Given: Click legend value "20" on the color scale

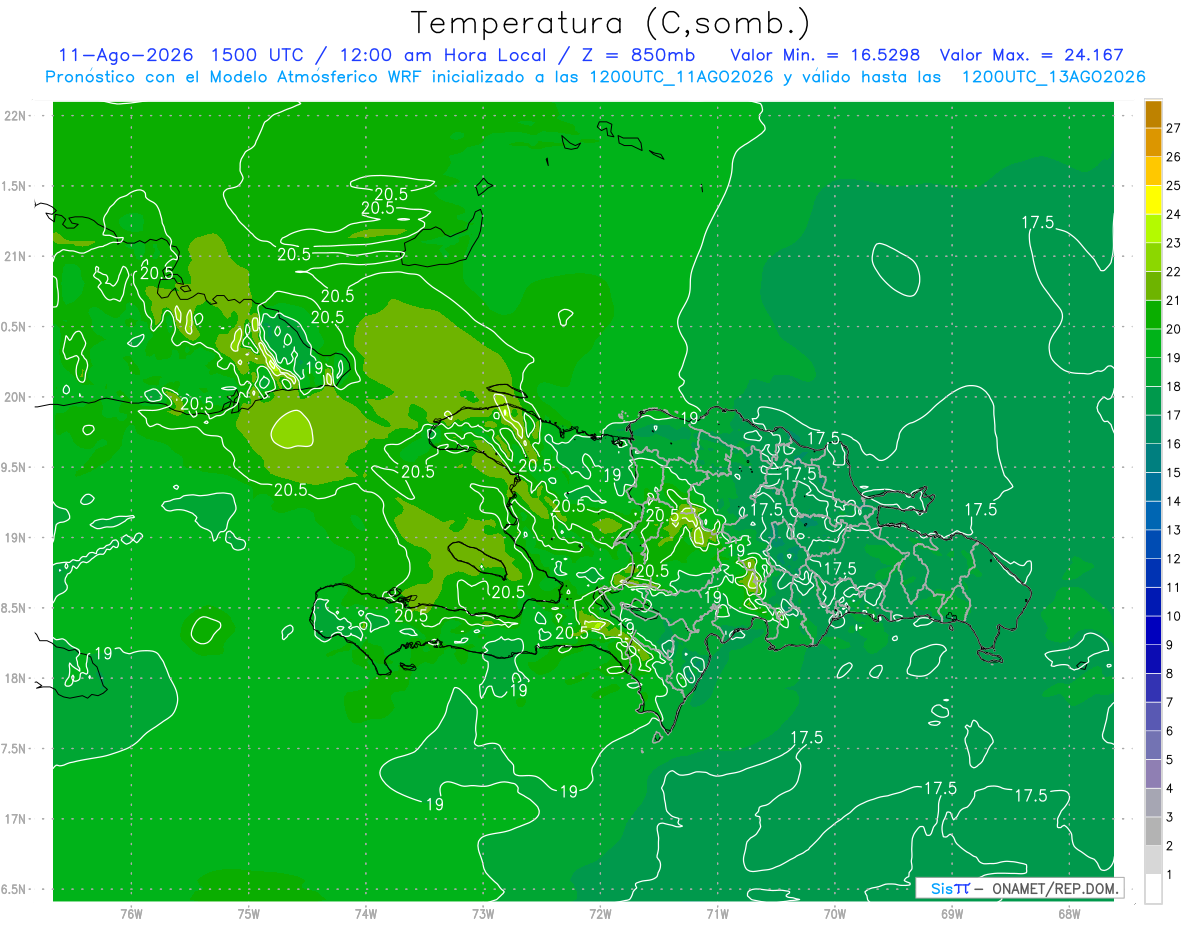Looking at the screenshot, I should click(1174, 329).
